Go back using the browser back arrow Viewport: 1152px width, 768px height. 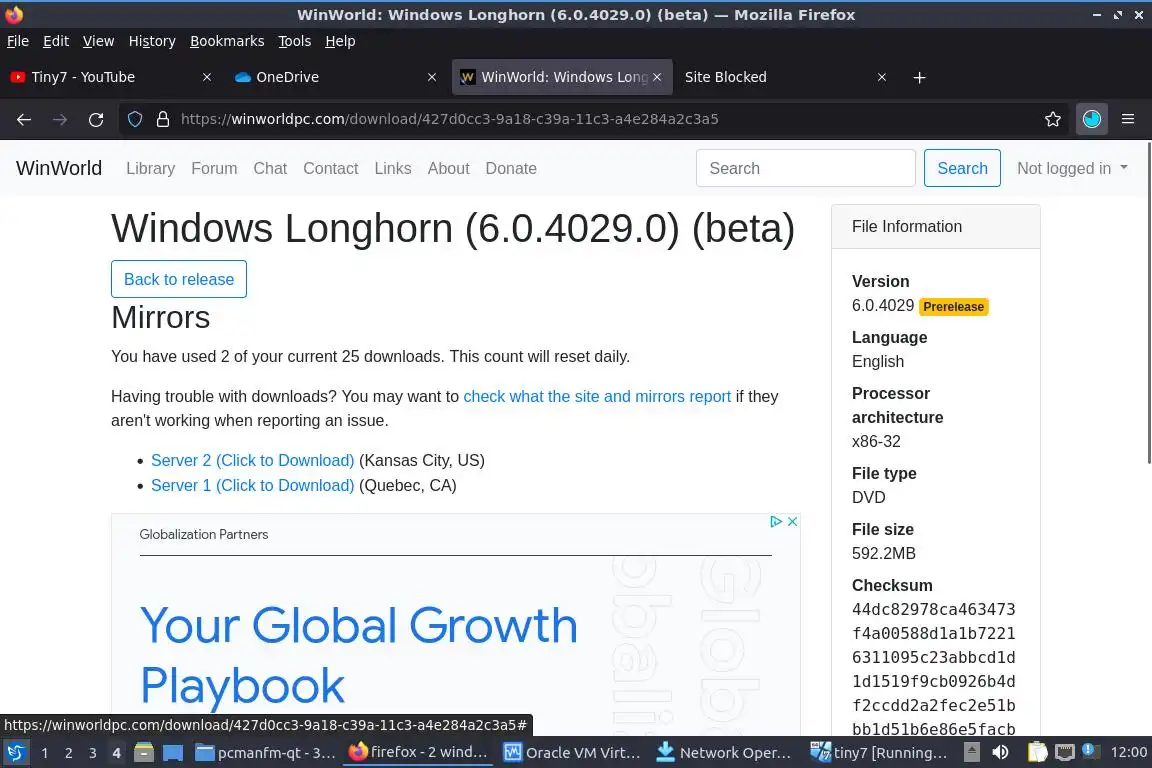click(x=24, y=120)
